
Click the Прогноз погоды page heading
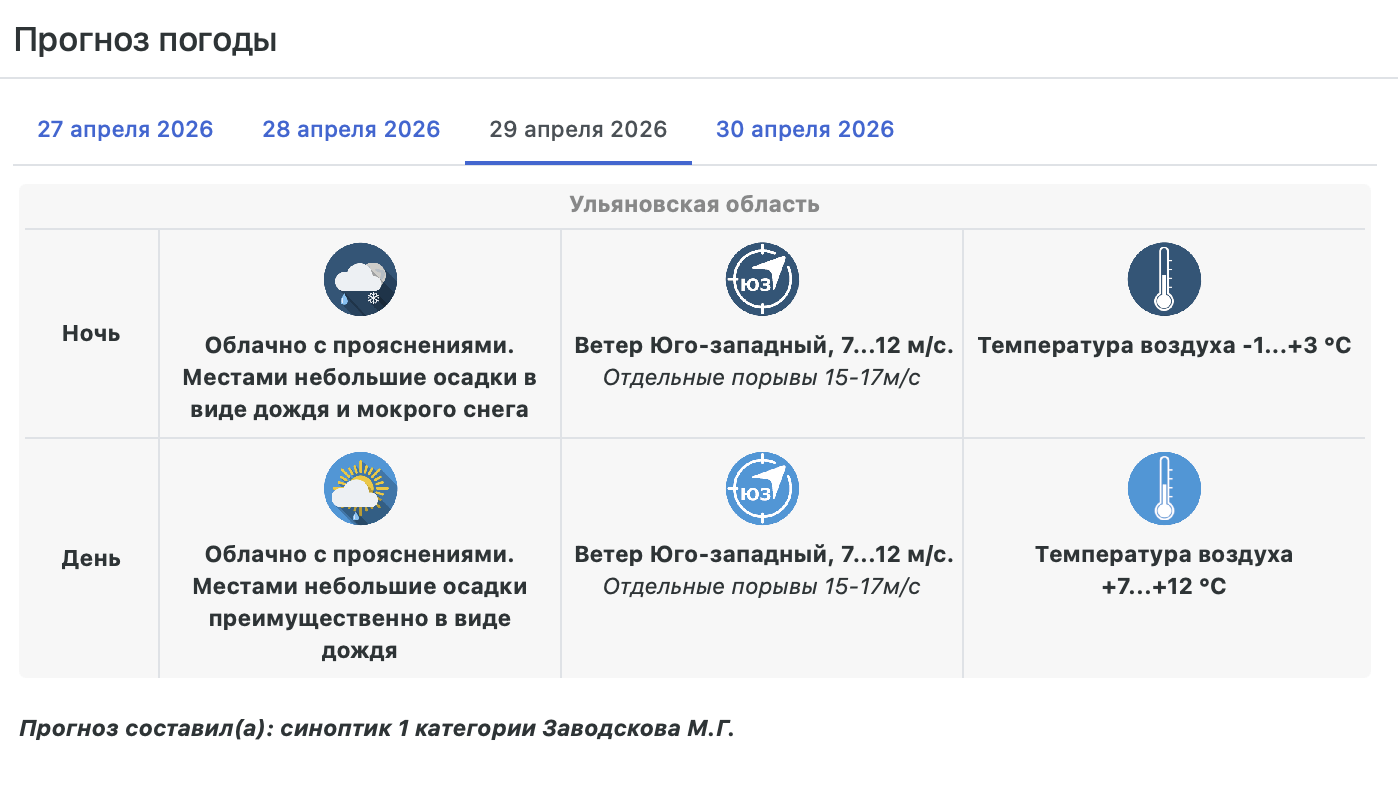click(x=145, y=41)
